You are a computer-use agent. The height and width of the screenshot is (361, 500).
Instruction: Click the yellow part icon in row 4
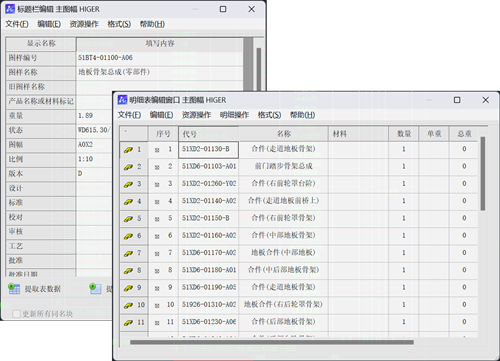click(x=128, y=202)
